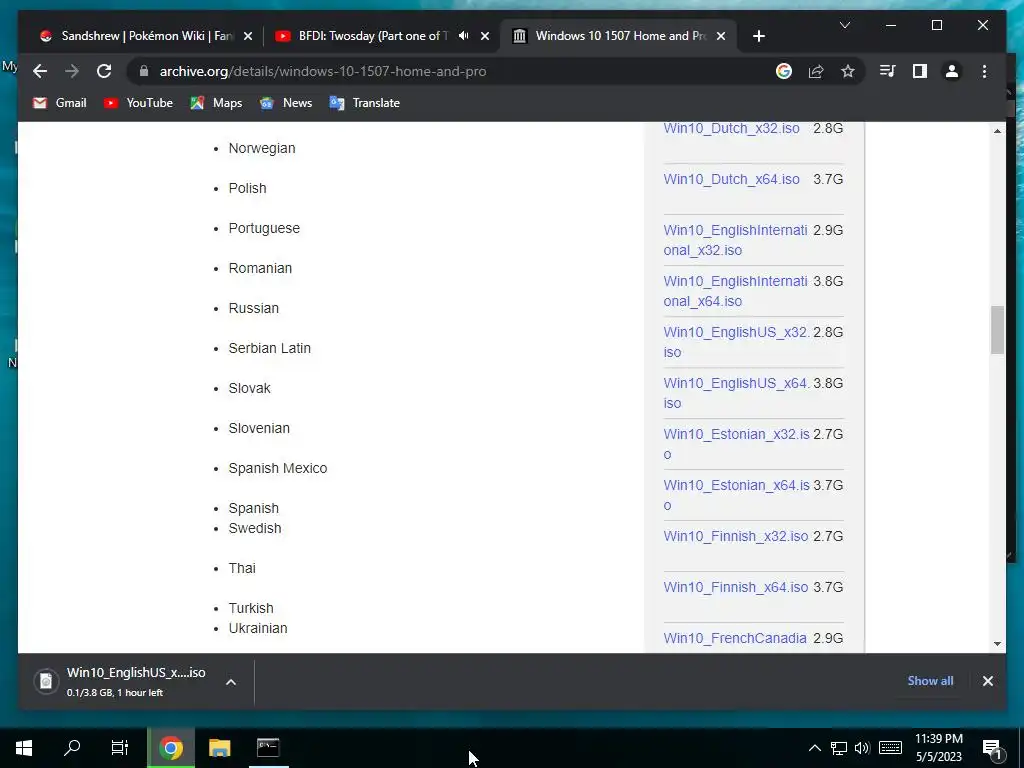Image resolution: width=1024 pixels, height=768 pixels.
Task: Open Windows Start menu
Action: click(24, 748)
